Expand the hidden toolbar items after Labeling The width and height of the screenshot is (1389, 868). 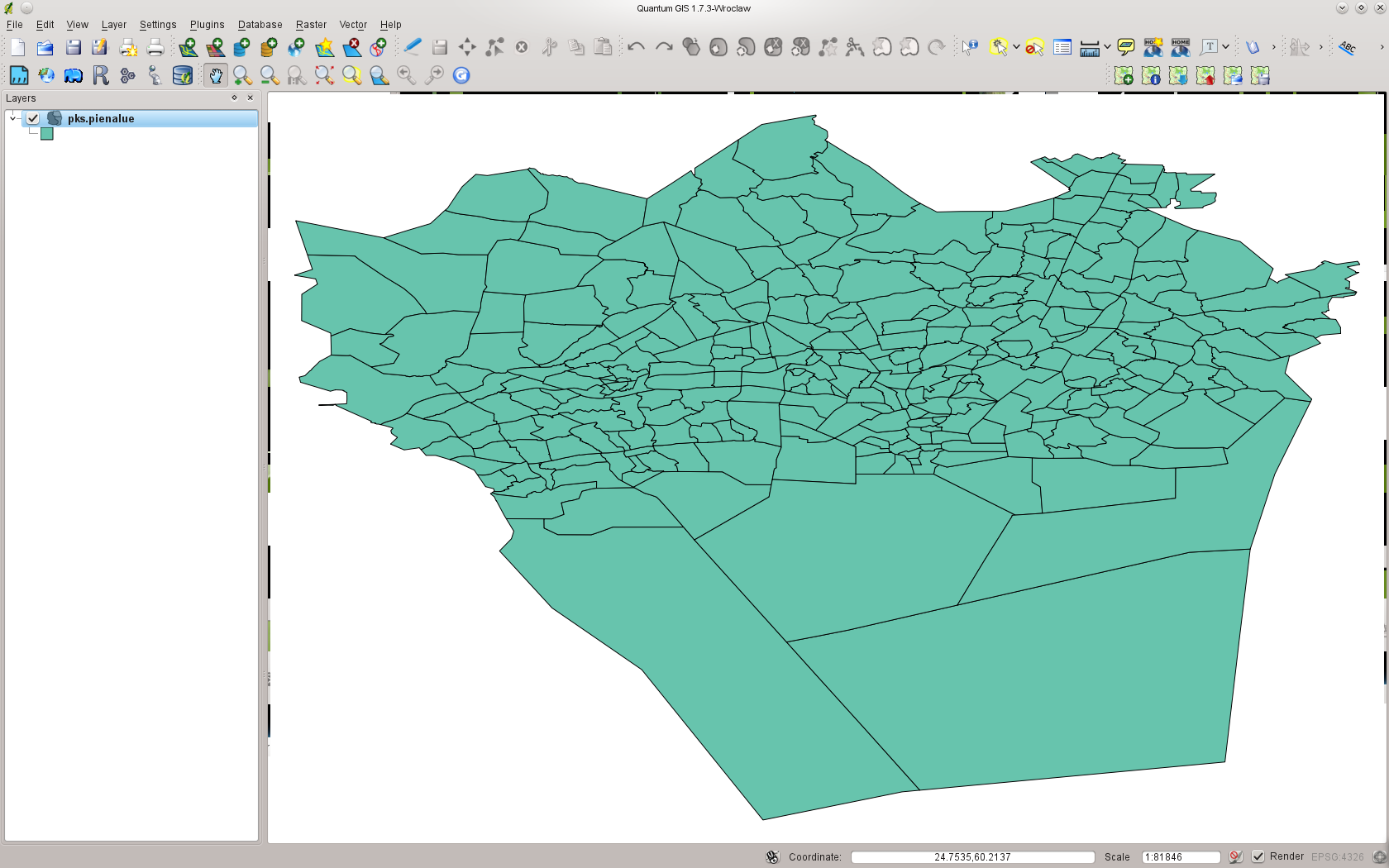1382,47
